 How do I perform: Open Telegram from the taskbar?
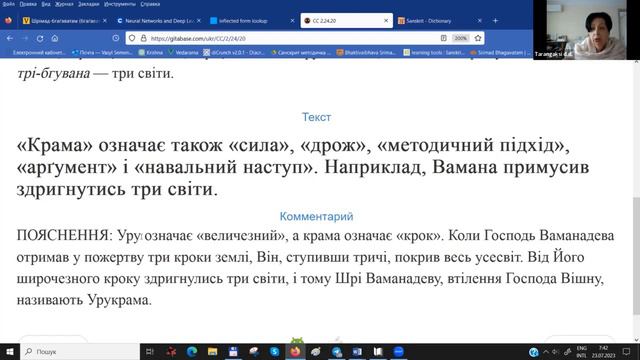coord(337,351)
